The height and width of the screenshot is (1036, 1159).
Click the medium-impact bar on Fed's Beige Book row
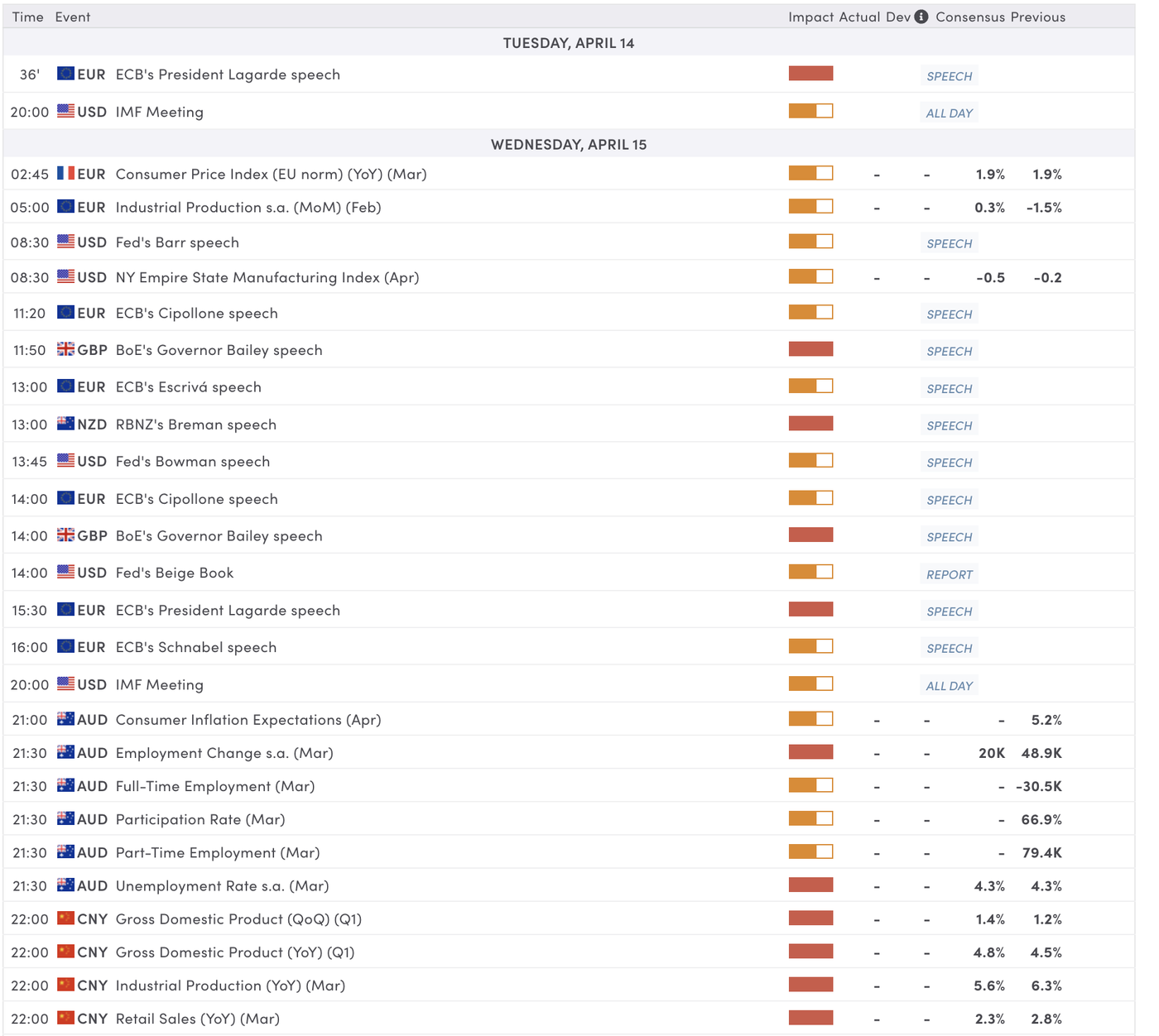(x=810, y=572)
